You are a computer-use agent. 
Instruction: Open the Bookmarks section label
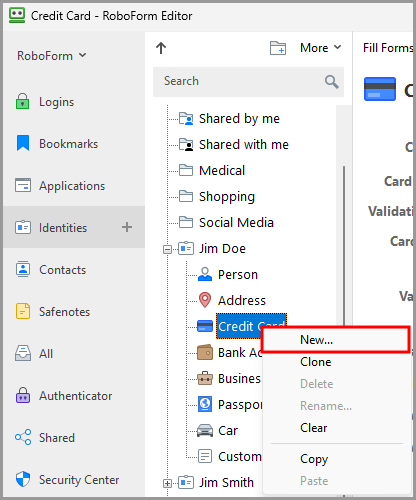coord(68,144)
